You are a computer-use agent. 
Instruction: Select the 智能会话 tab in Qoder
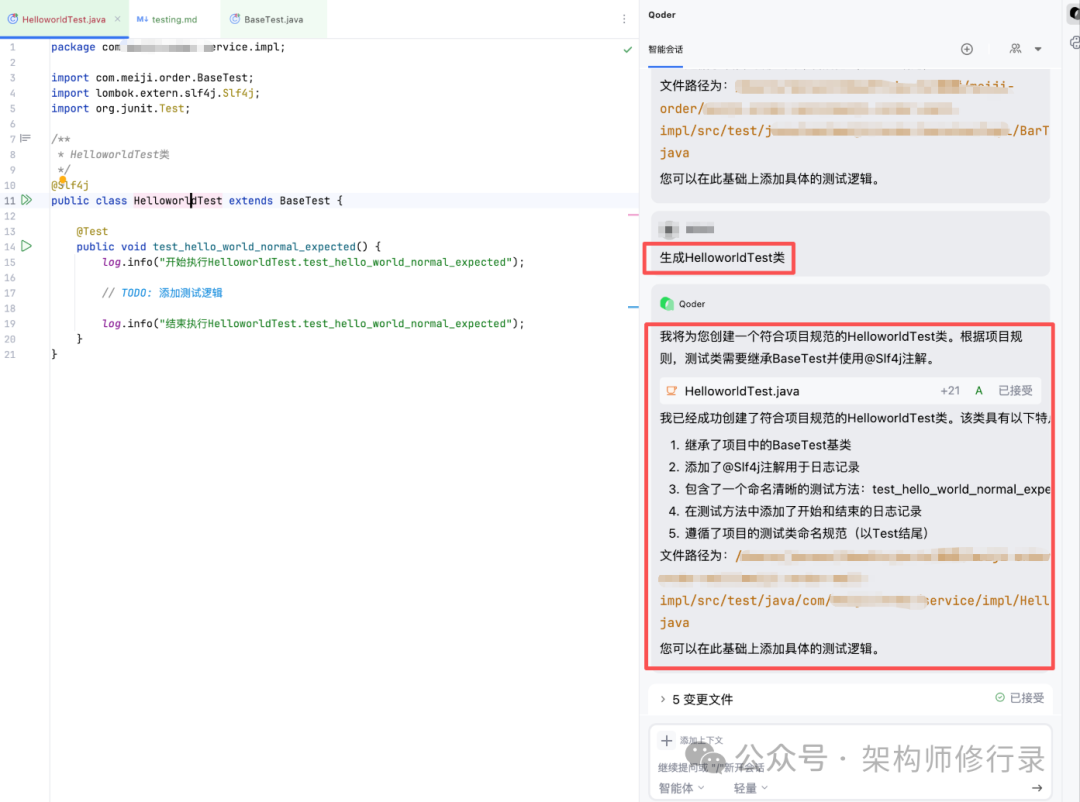tap(665, 50)
